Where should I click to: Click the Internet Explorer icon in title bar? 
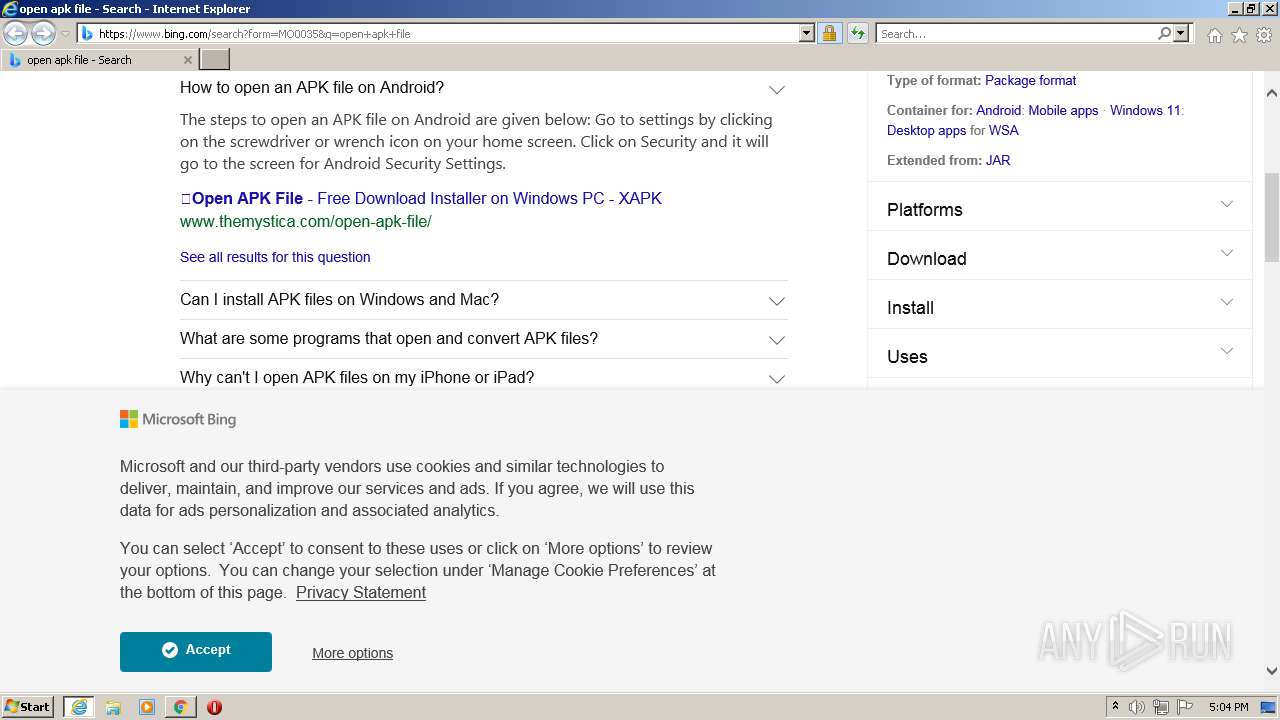pos(9,9)
